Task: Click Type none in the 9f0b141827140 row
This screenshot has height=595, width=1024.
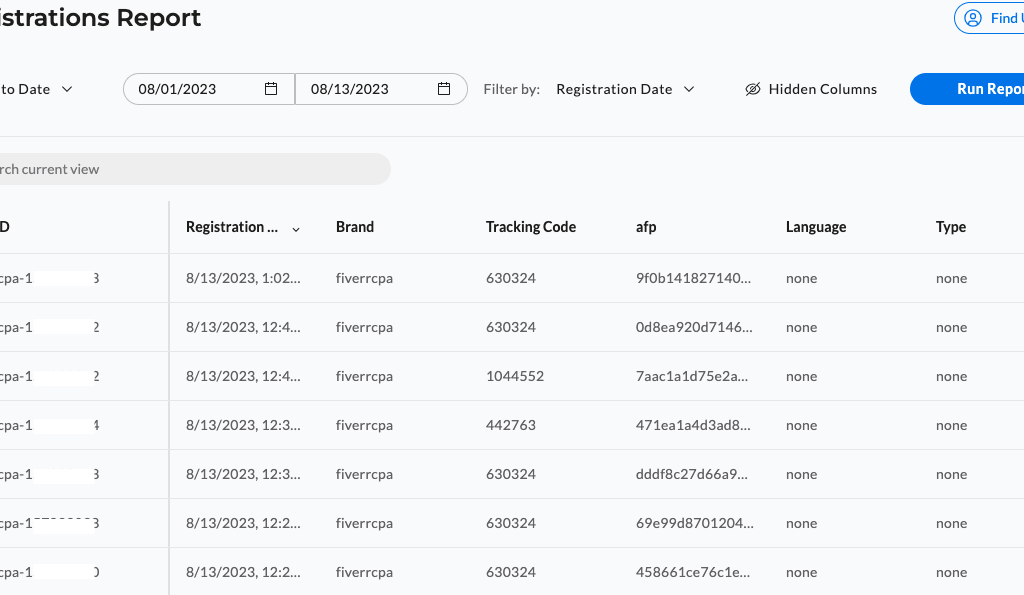Action: coord(951,278)
